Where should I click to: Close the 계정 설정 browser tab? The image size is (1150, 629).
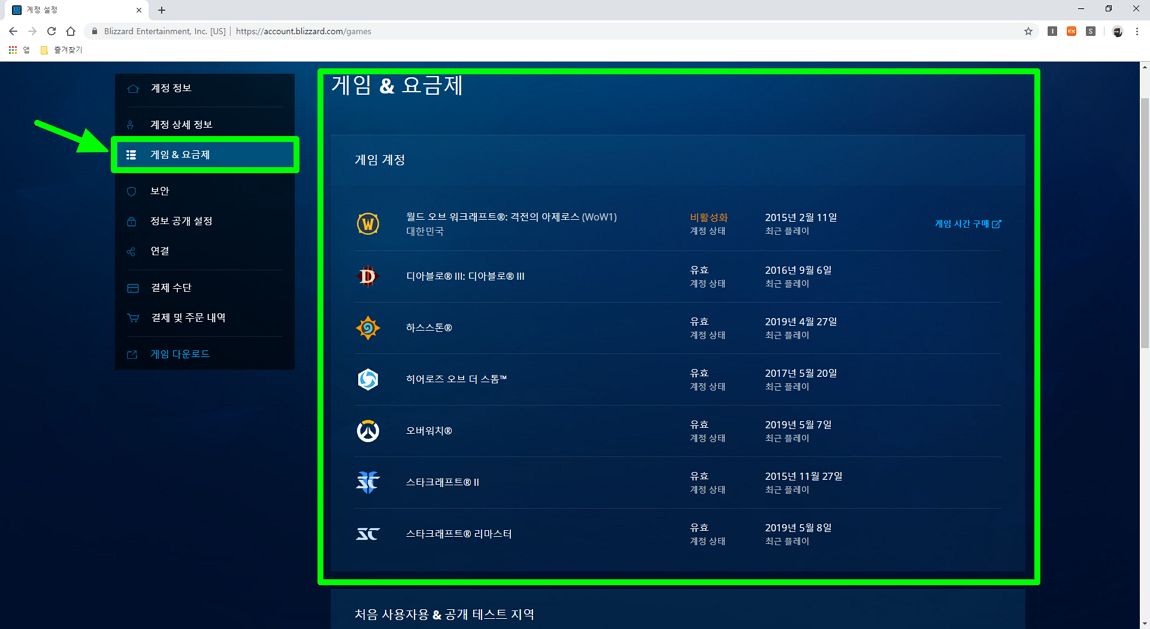coord(139,10)
